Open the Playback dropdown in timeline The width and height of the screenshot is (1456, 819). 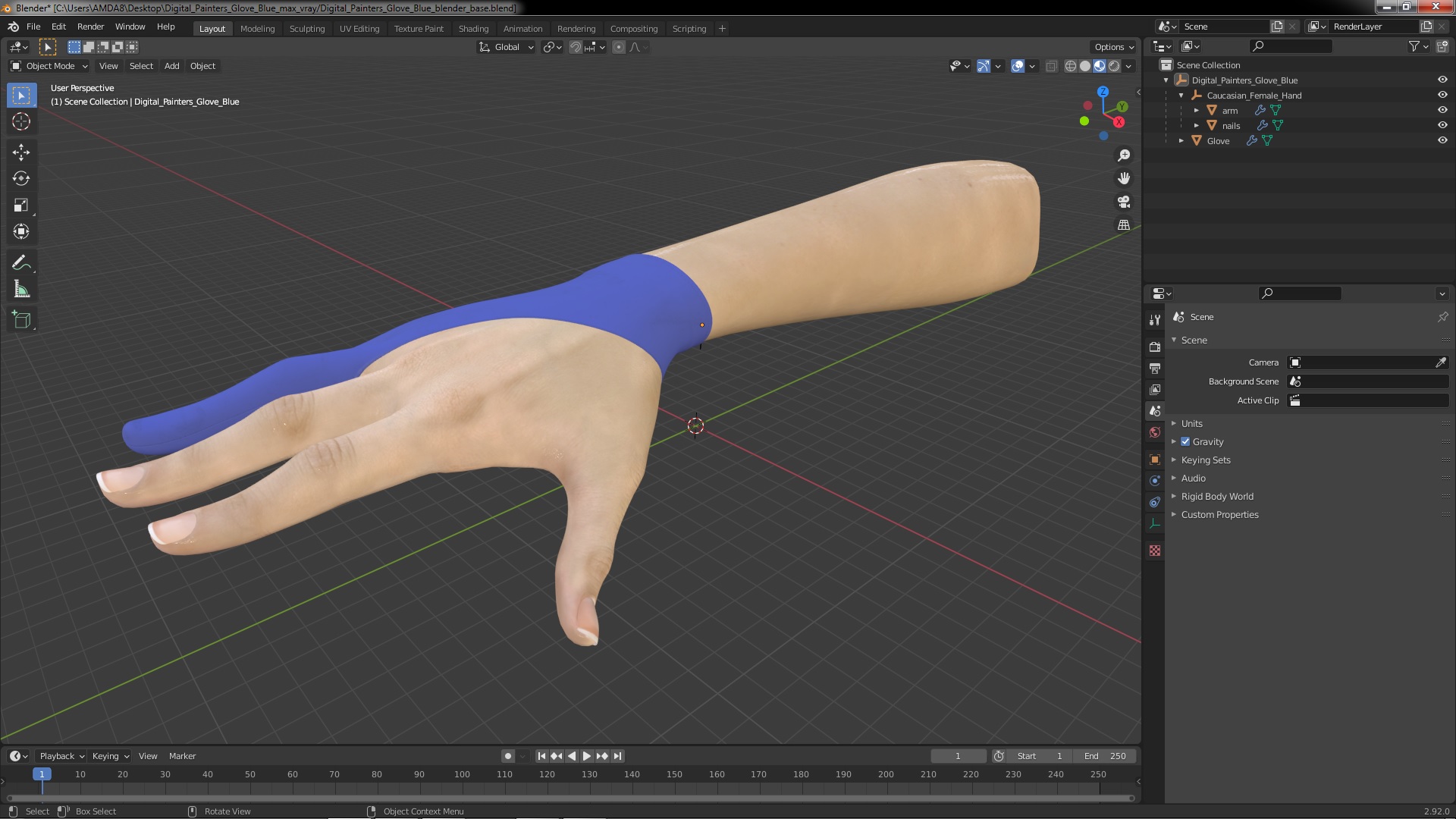[x=61, y=756]
